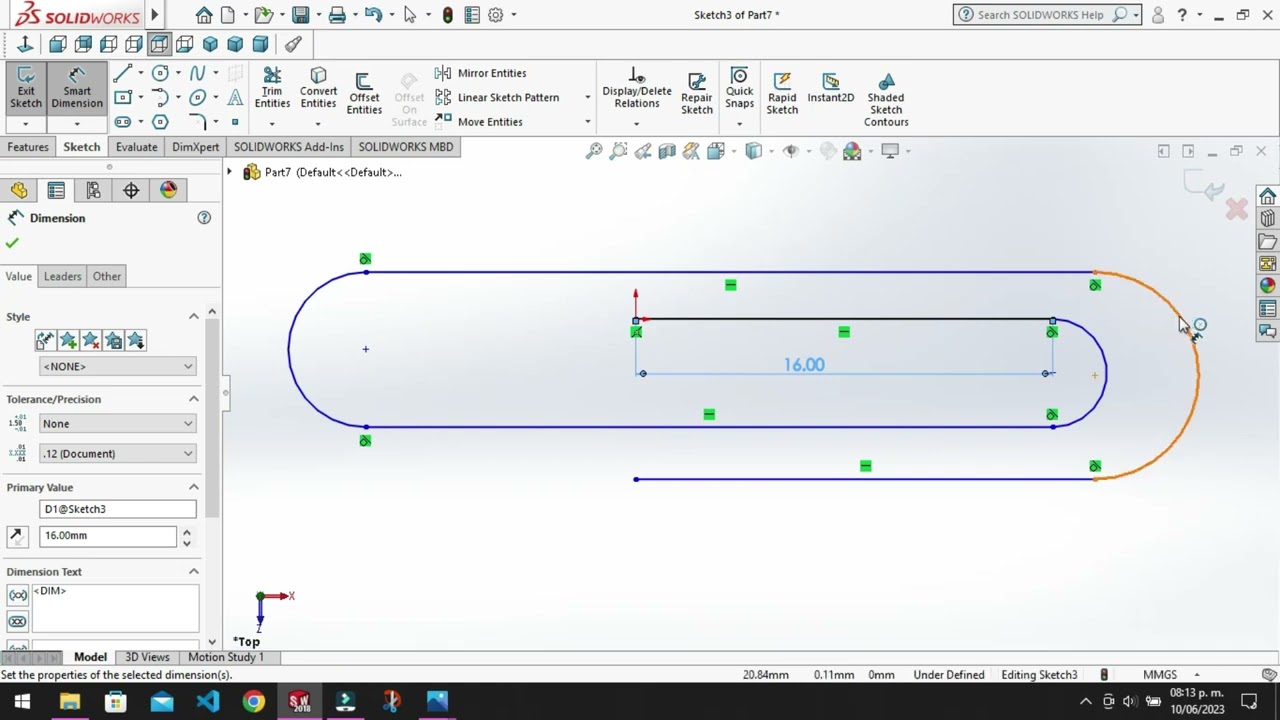Collapse the Primary Value section

pos(194,487)
